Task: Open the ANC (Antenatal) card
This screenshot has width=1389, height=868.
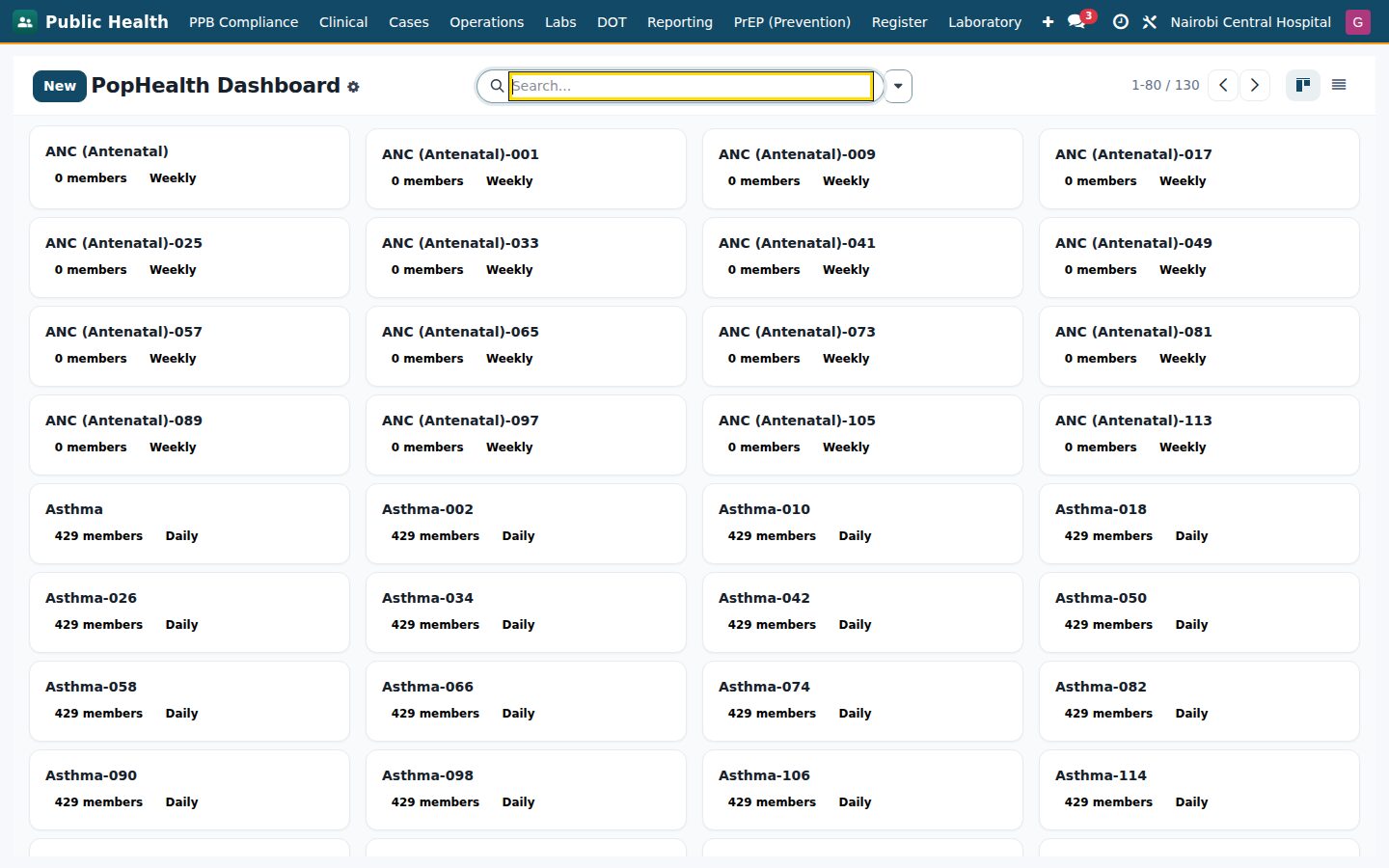Action: [189, 167]
